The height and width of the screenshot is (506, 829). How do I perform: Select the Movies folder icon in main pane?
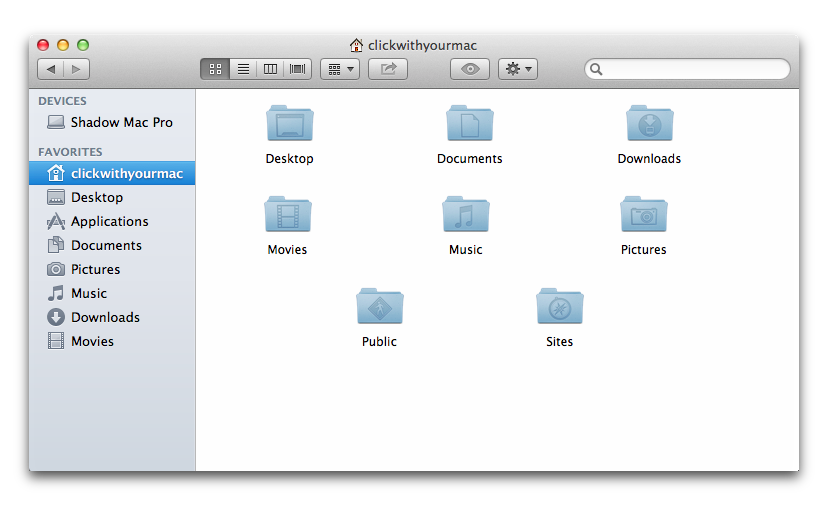pyautogui.click(x=288, y=214)
